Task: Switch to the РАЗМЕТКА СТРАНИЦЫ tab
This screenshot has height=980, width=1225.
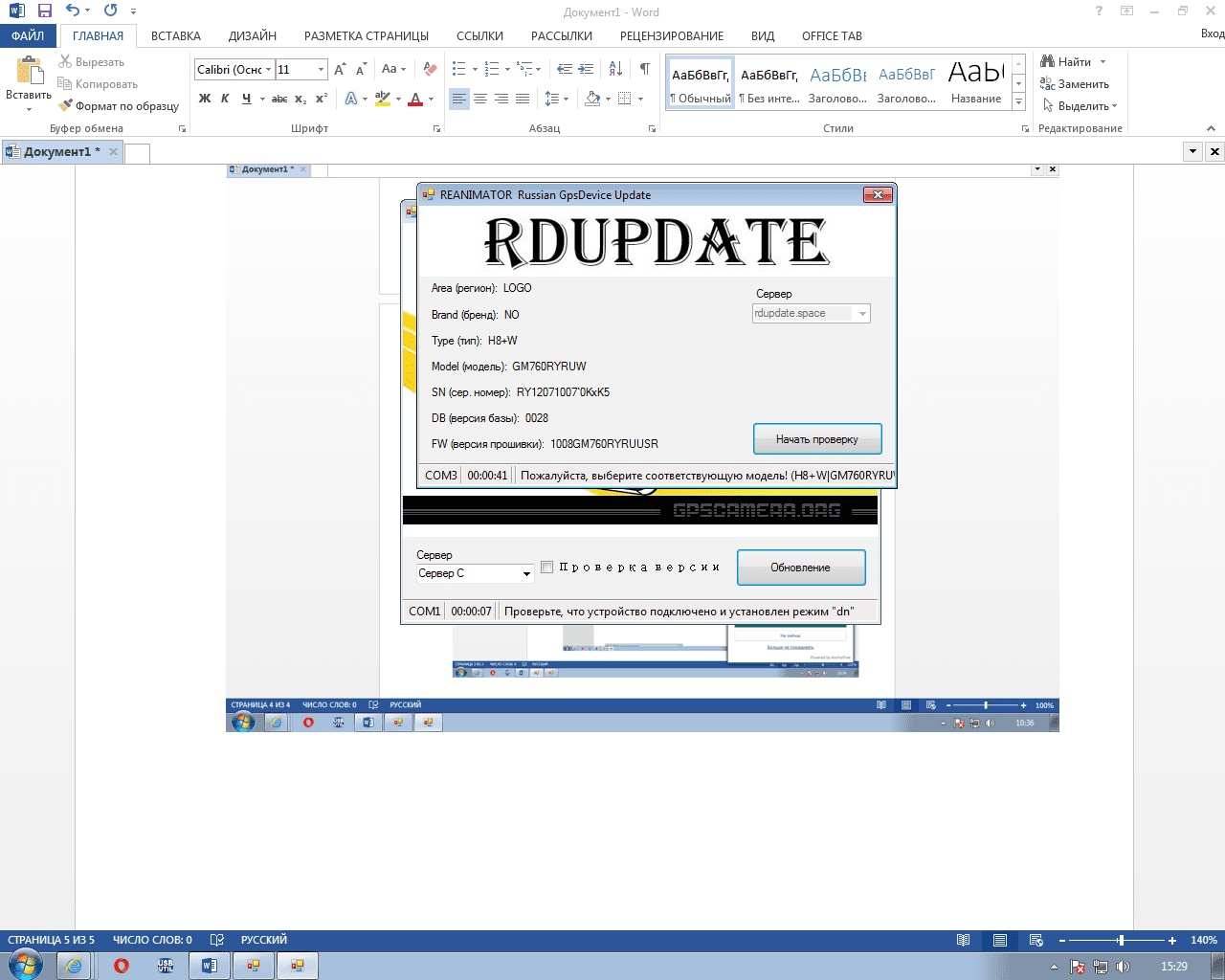Action: (x=367, y=36)
